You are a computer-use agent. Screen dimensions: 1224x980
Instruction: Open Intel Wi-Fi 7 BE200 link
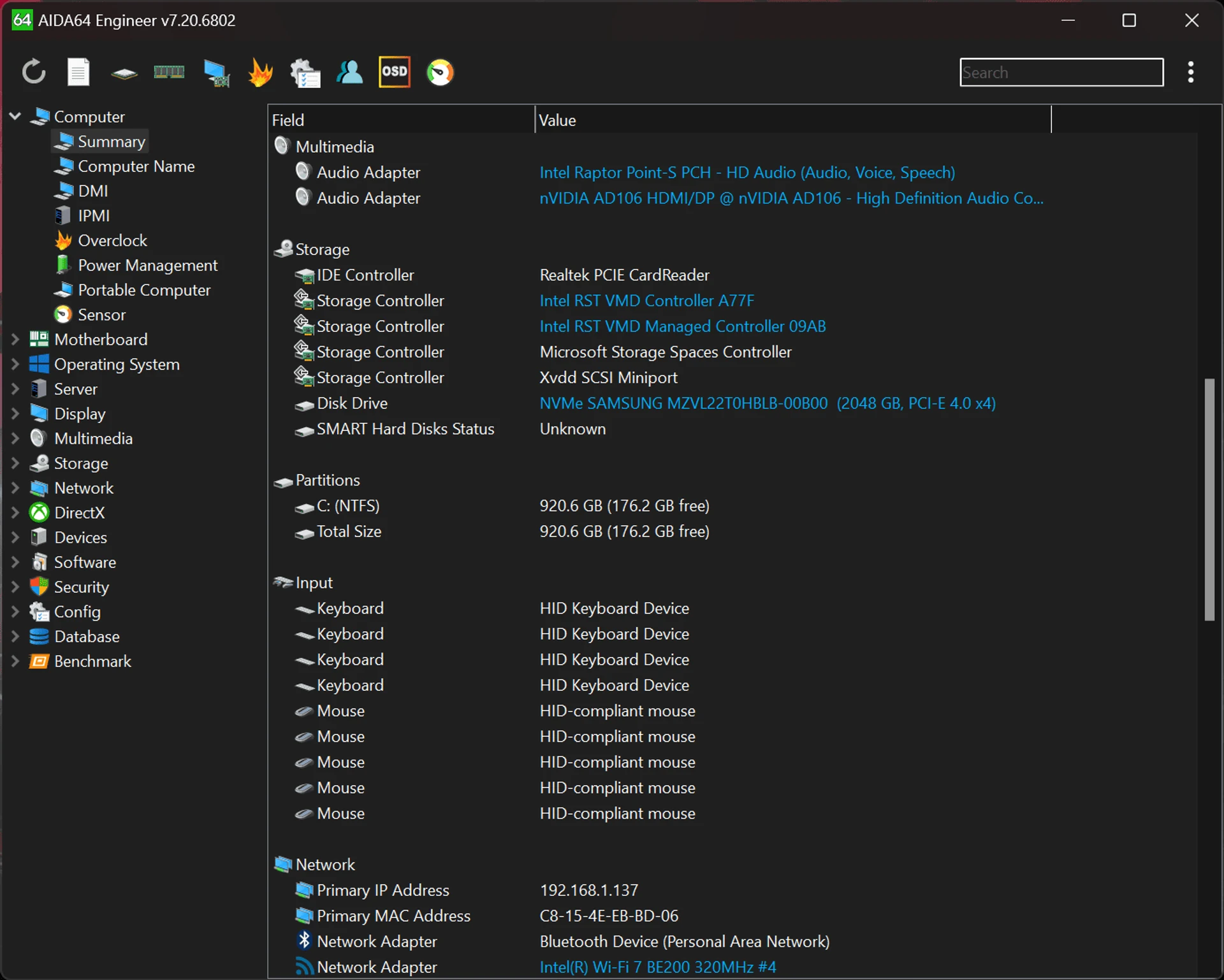click(657, 967)
